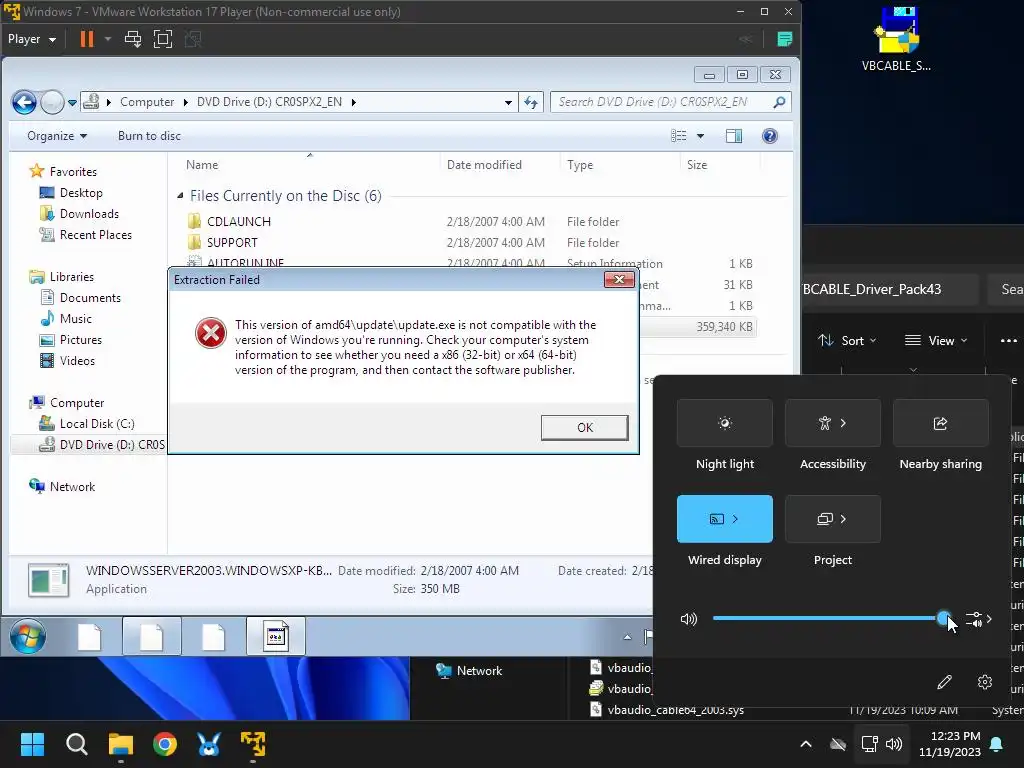Sort by Name column header
1024x768 pixels.
click(202, 165)
